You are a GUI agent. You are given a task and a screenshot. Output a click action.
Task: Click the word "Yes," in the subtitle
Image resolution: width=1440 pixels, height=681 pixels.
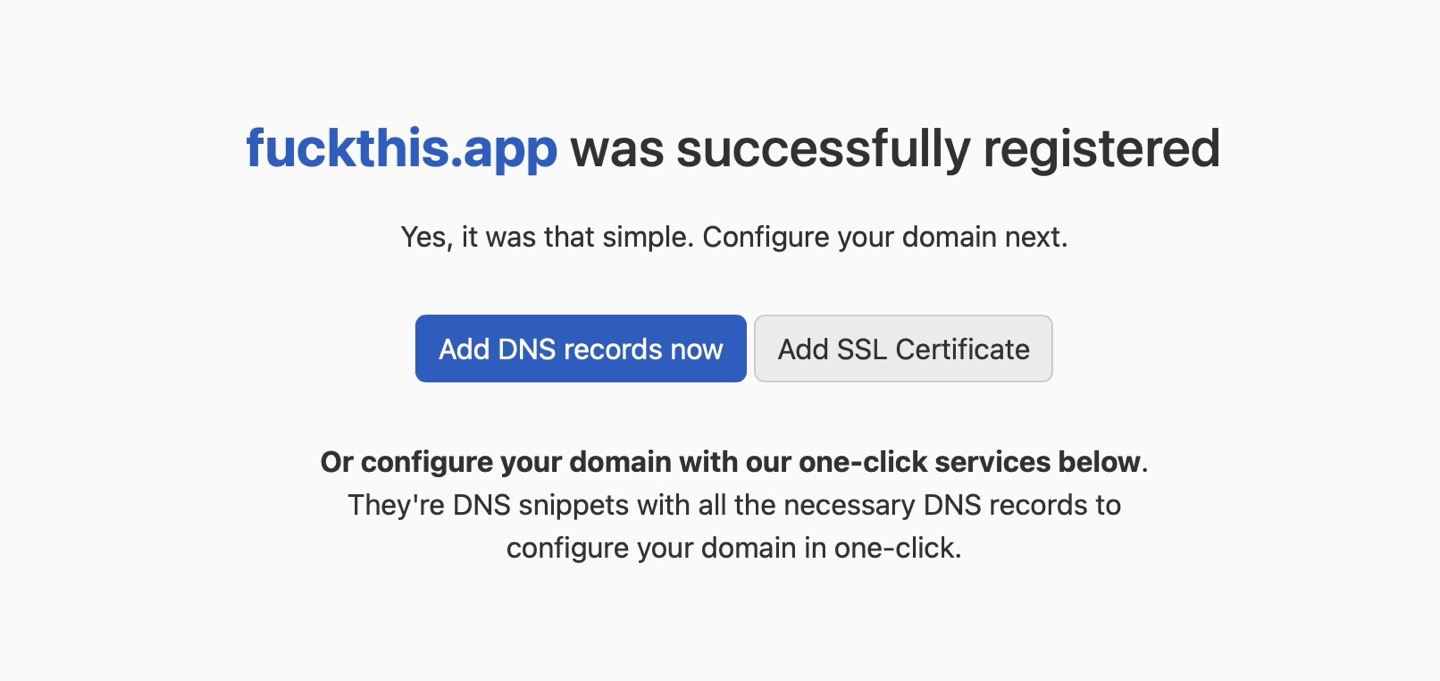pyautogui.click(x=426, y=238)
